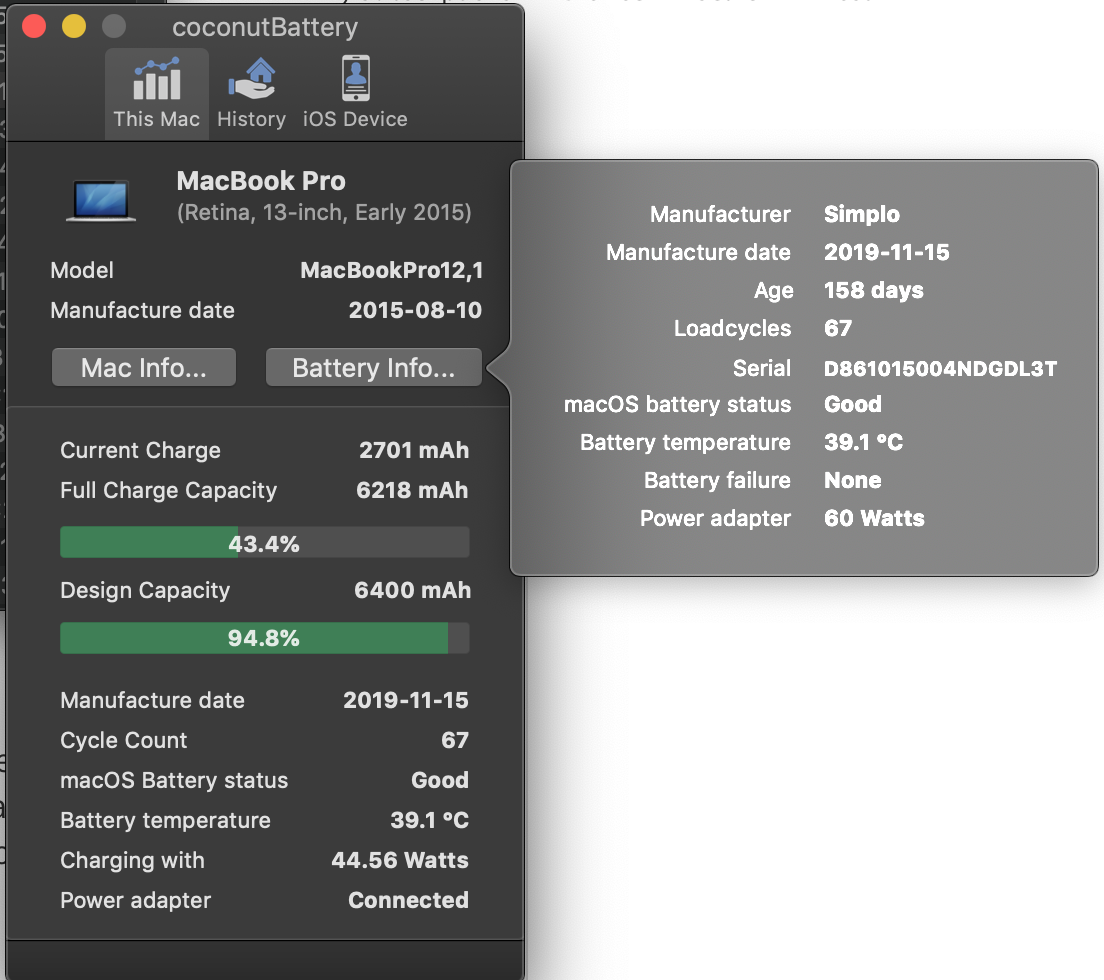Click the Loadcycles value in the popover
Viewport: 1104px width, 980px height.
tap(838, 328)
